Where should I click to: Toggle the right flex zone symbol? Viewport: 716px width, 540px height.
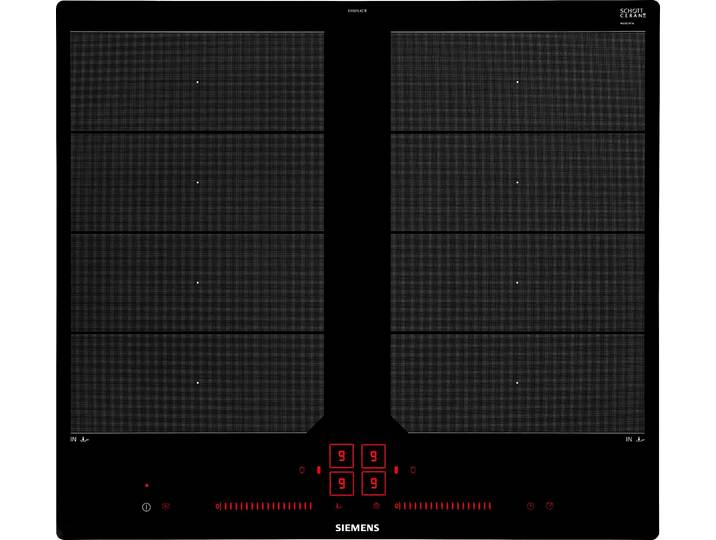click(413, 470)
